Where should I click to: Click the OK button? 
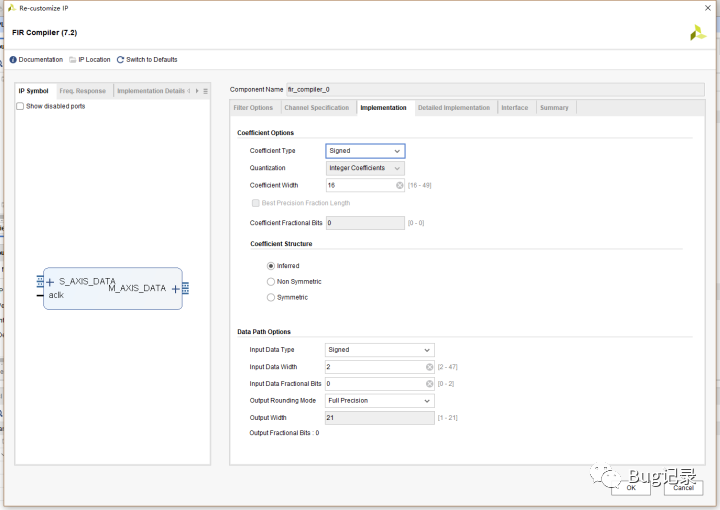tap(631, 488)
